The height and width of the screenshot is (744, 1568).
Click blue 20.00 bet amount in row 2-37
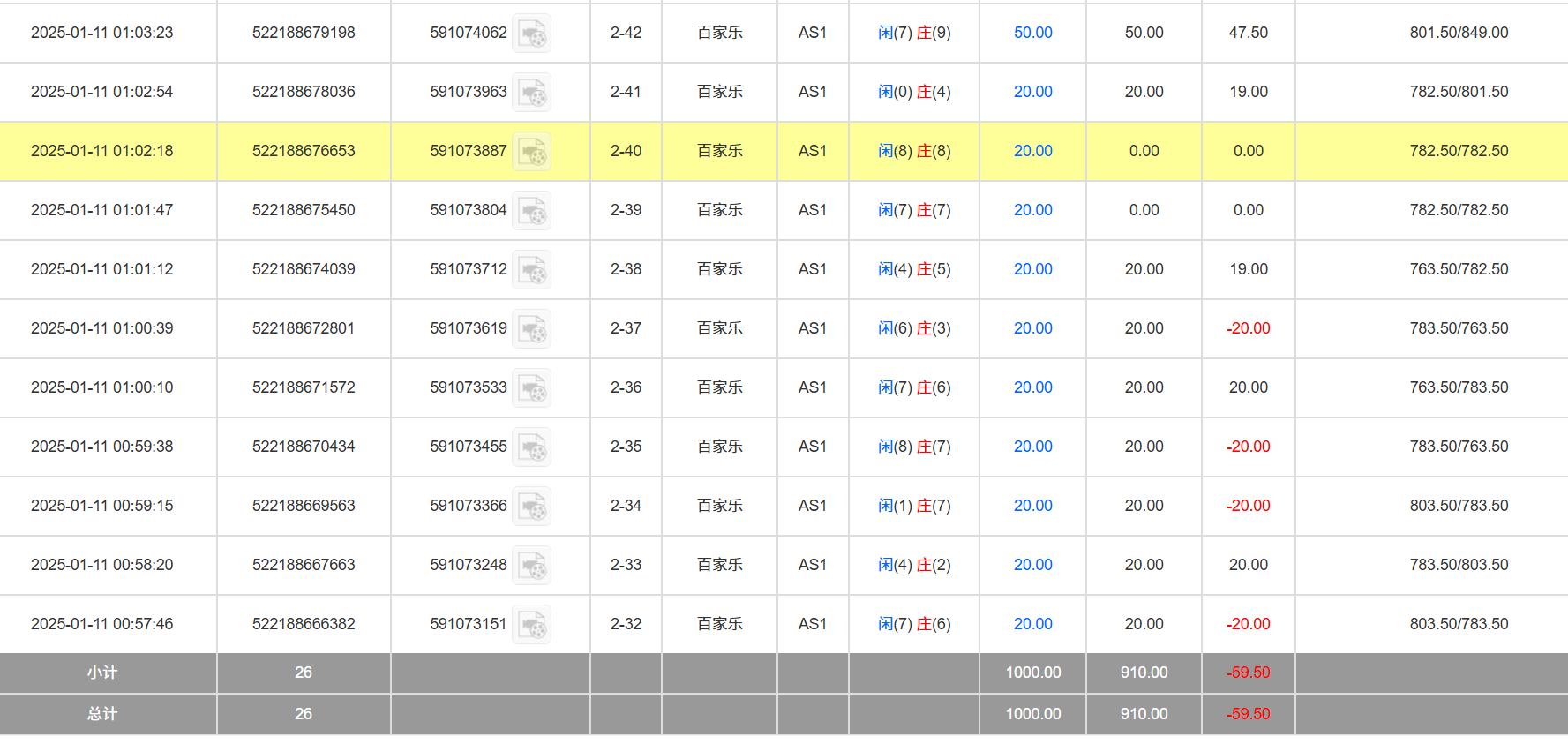pyautogui.click(x=1032, y=328)
